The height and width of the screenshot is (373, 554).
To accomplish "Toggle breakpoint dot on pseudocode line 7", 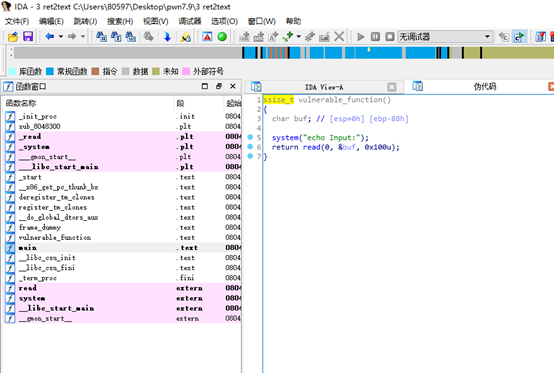I will tap(250, 156).
